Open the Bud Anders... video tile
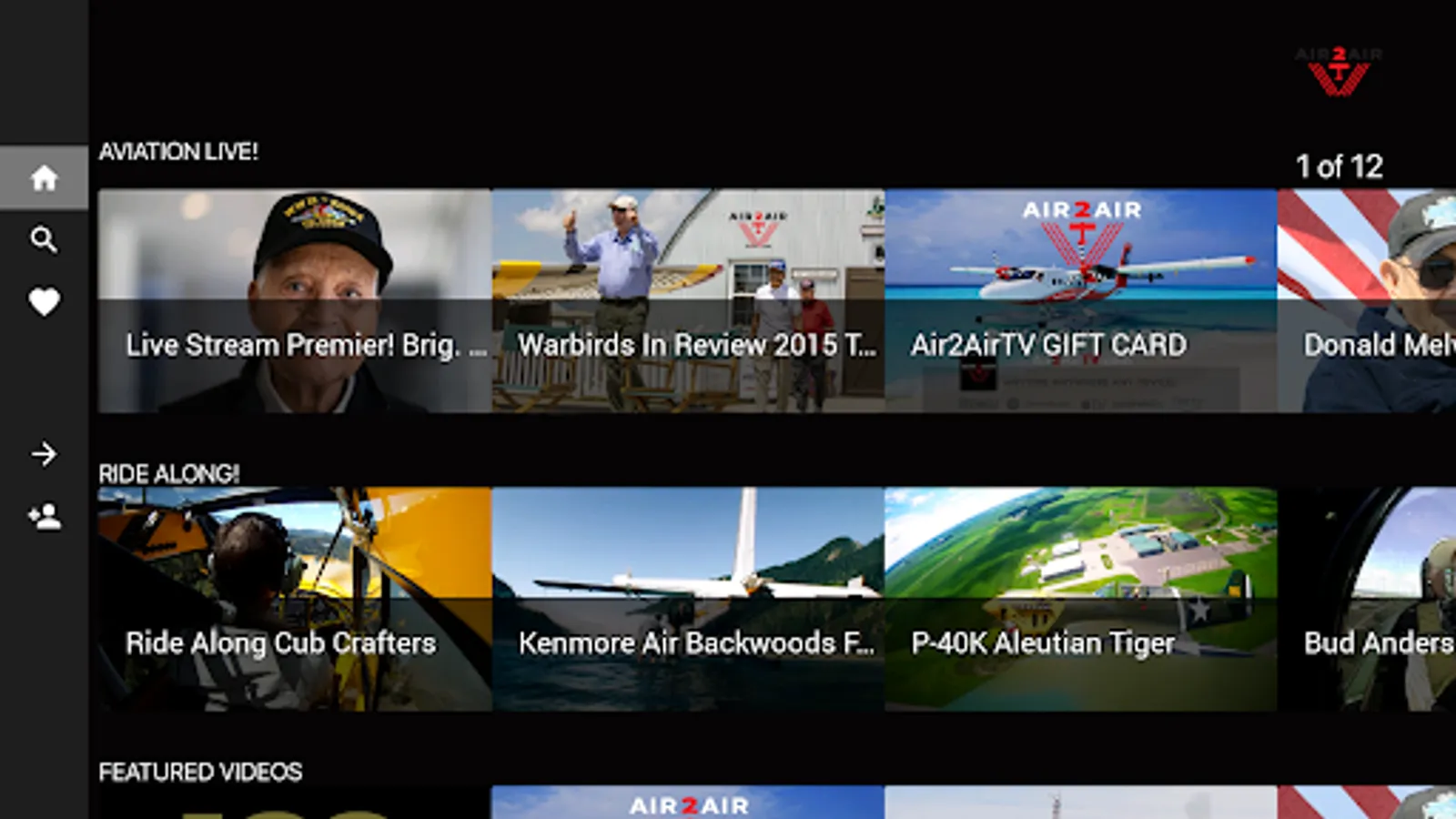This screenshot has width=1456, height=819. [x=1367, y=599]
